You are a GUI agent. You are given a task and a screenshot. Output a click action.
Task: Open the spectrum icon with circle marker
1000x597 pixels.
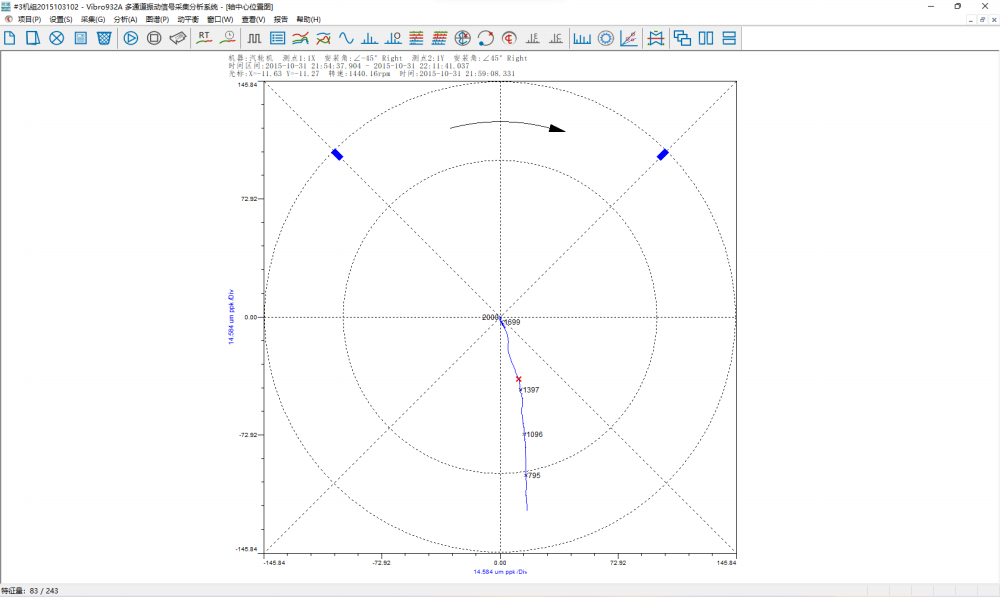click(393, 38)
